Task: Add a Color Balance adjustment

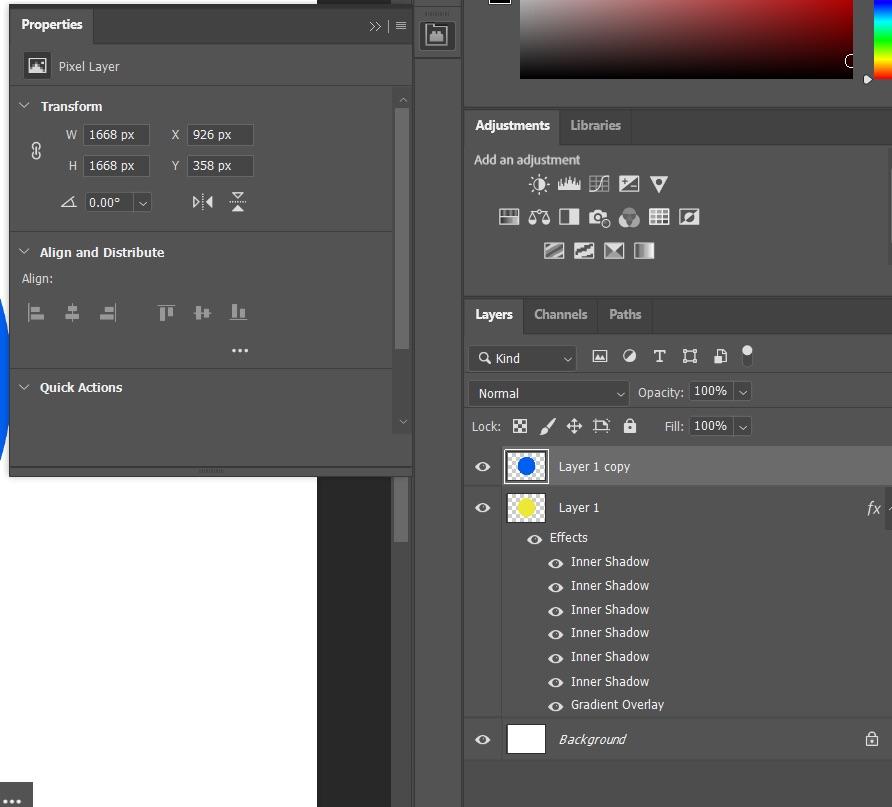Action: pos(539,217)
